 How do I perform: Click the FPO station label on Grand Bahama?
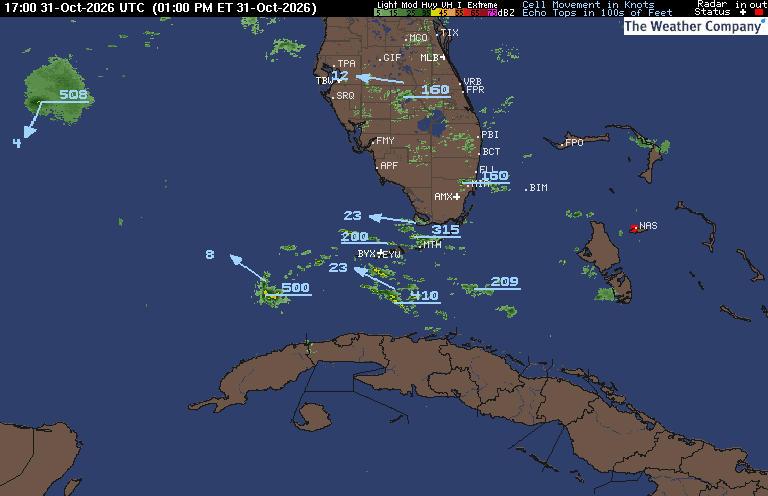tap(574, 142)
